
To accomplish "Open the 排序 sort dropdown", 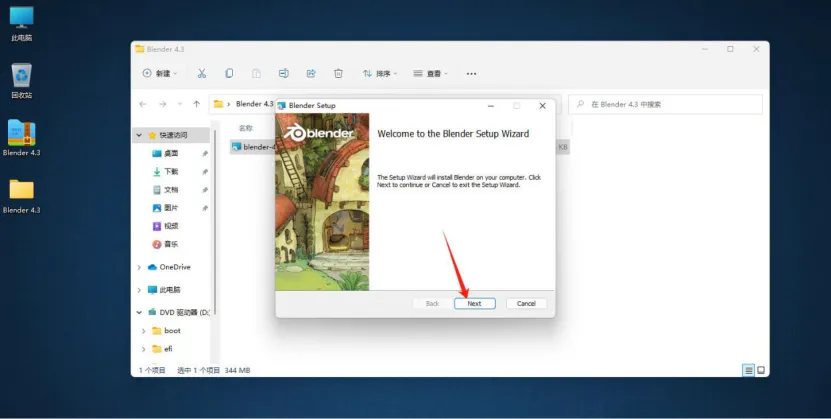I will click(x=379, y=74).
